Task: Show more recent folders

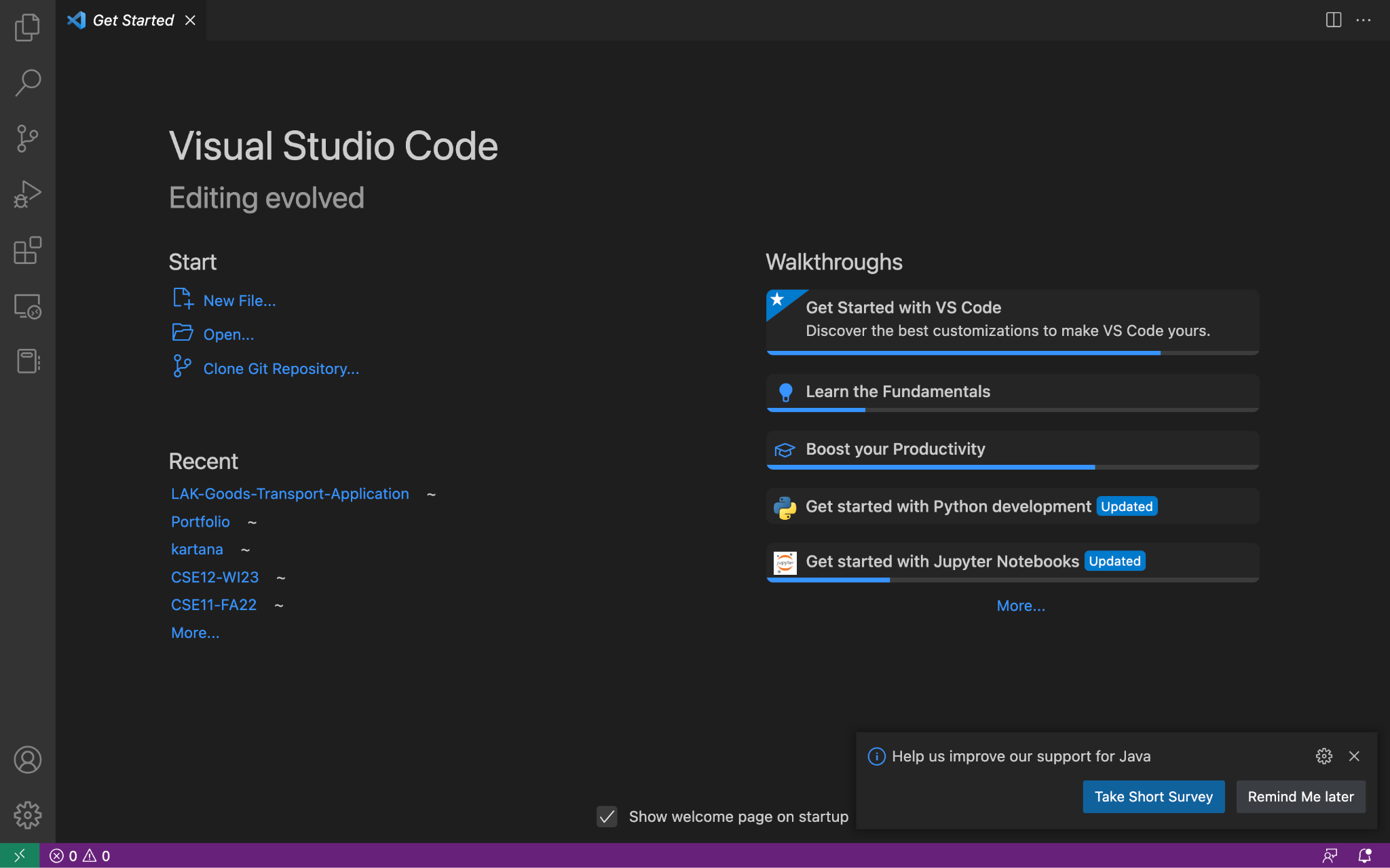Action: (x=195, y=633)
